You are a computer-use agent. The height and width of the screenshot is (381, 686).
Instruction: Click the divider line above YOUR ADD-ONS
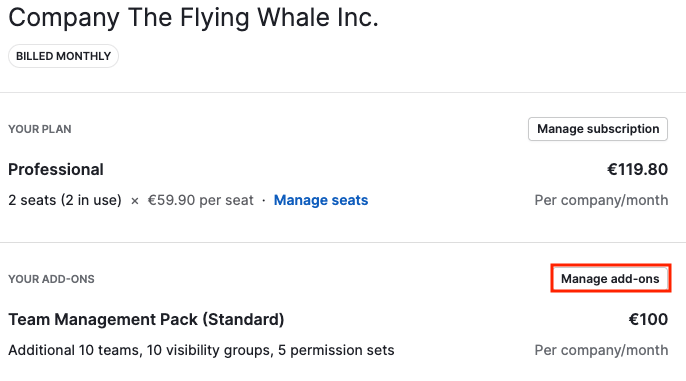[x=343, y=242]
